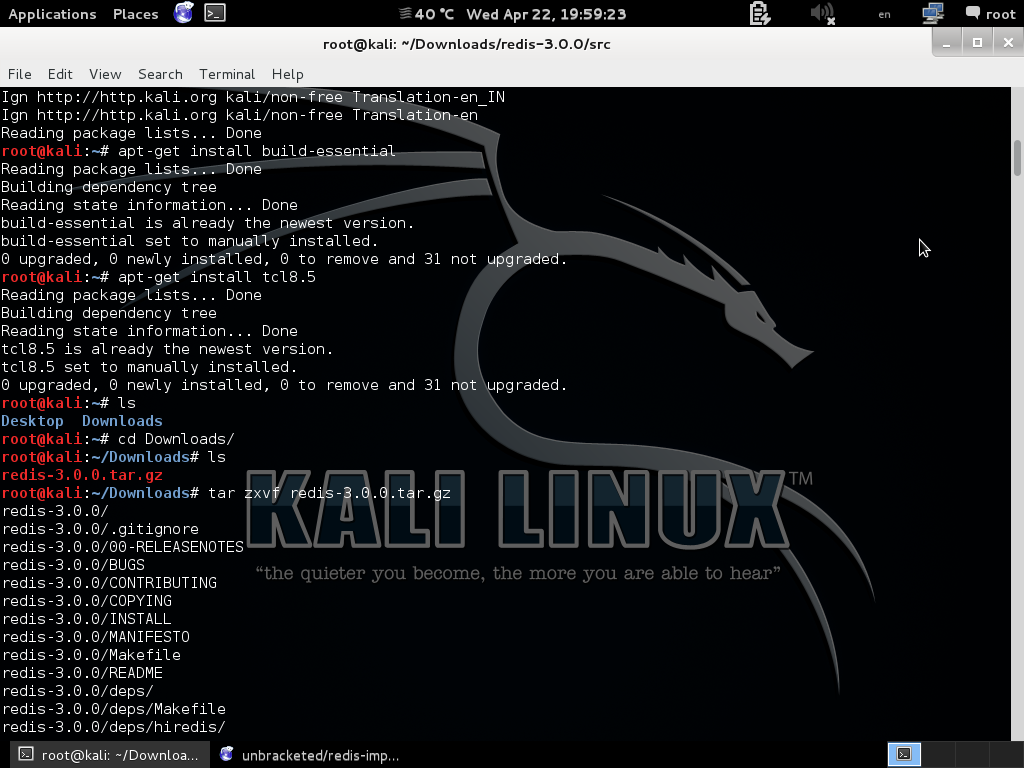Open the root user menu

point(1001,14)
